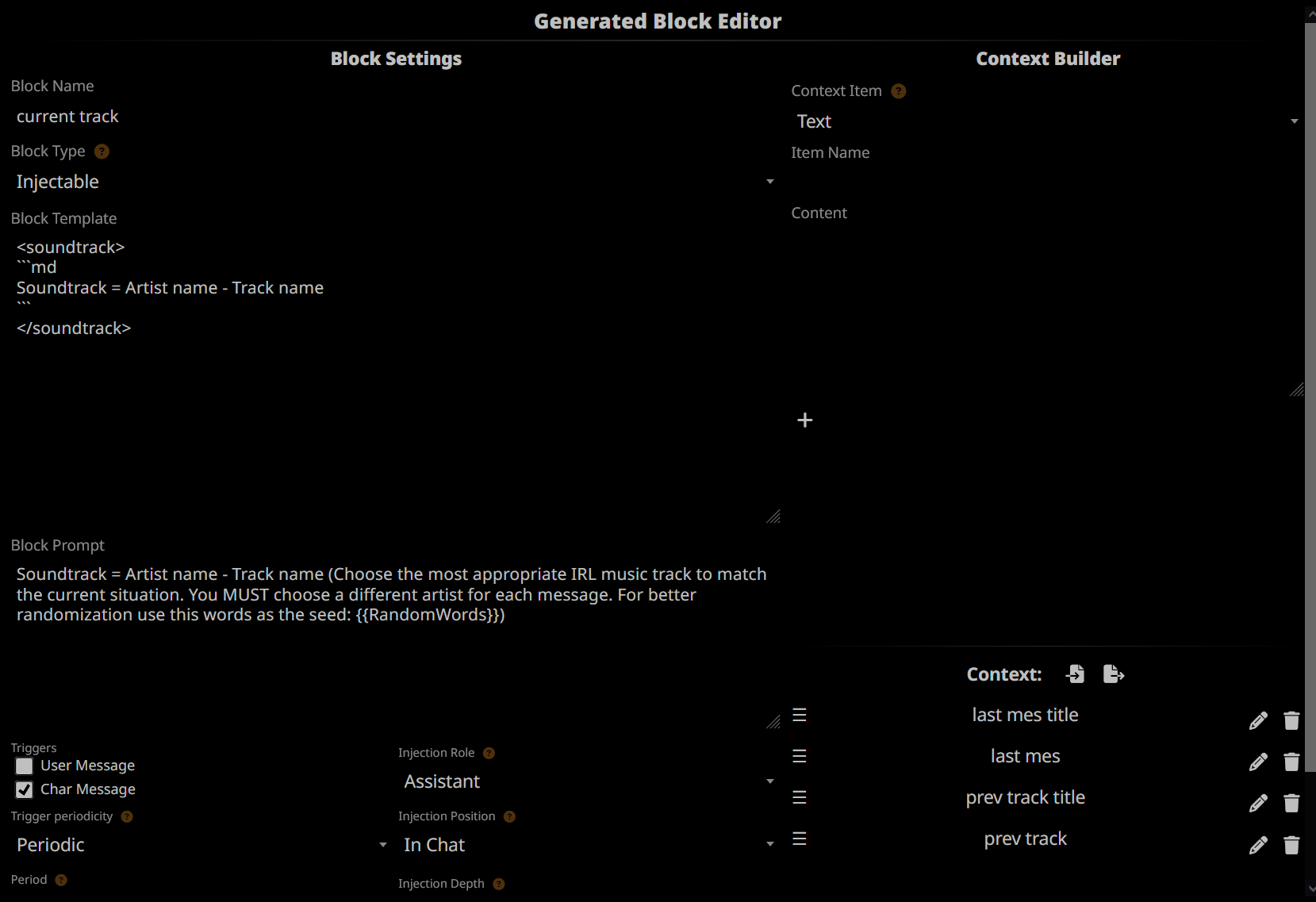This screenshot has width=1316, height=902.
Task: Click the Injection Depth help icon
Action: tap(498, 884)
